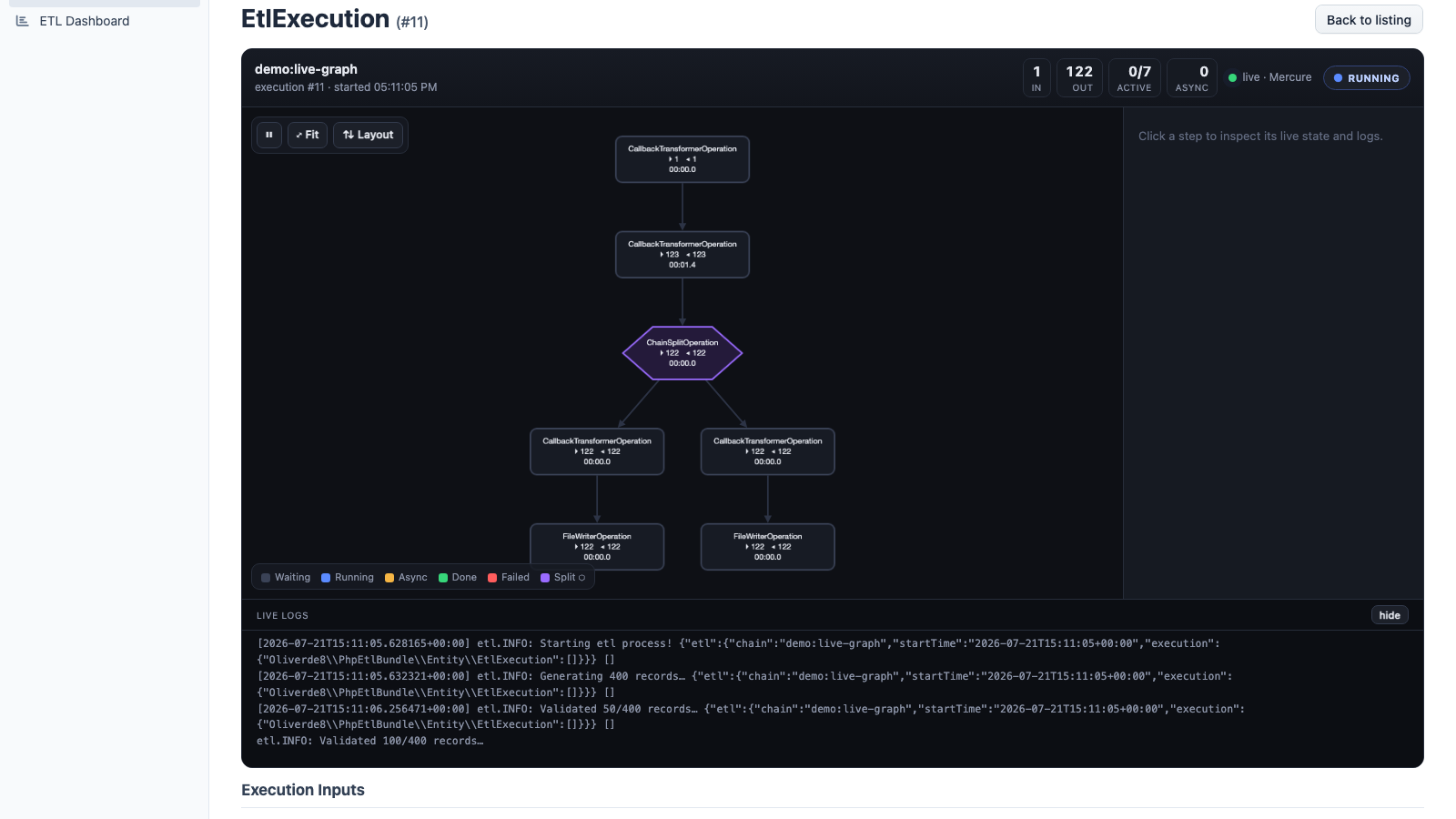Click the 'Validated 100/400 records' log line
This screenshot has width=1456, height=819.
click(369, 741)
